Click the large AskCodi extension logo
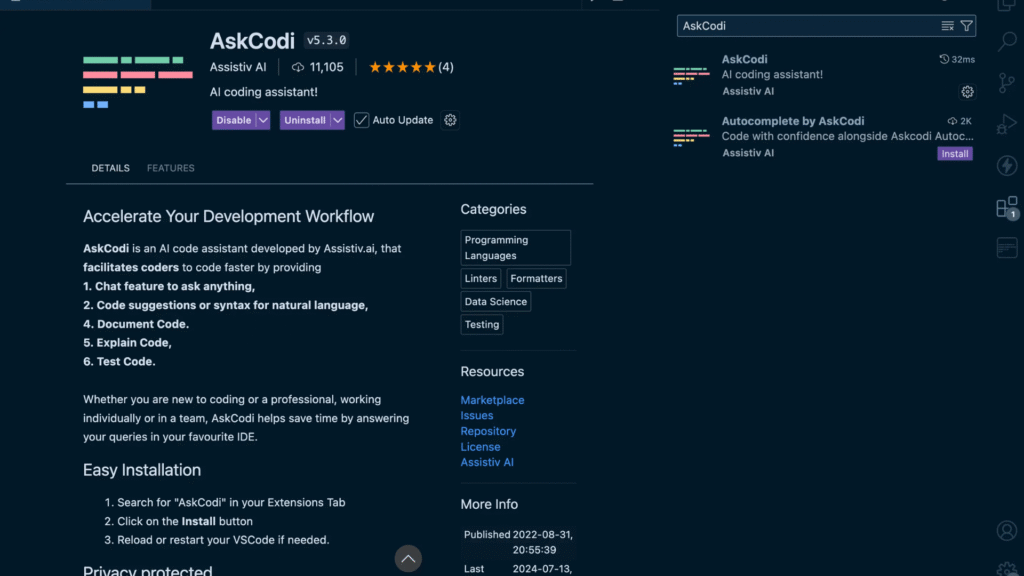Viewport: 1024px width, 576px height. (138, 82)
